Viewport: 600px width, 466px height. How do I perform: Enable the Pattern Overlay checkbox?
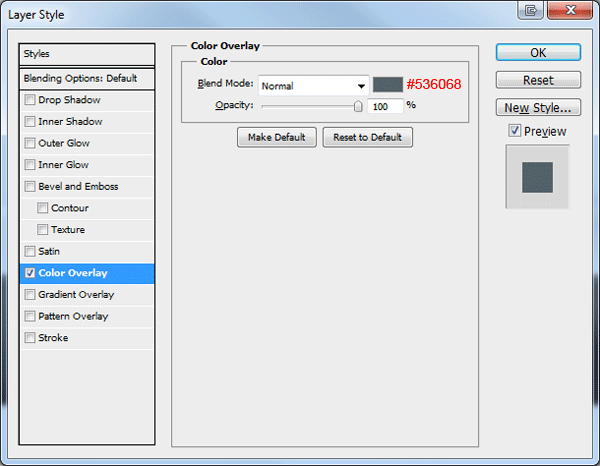click(29, 316)
